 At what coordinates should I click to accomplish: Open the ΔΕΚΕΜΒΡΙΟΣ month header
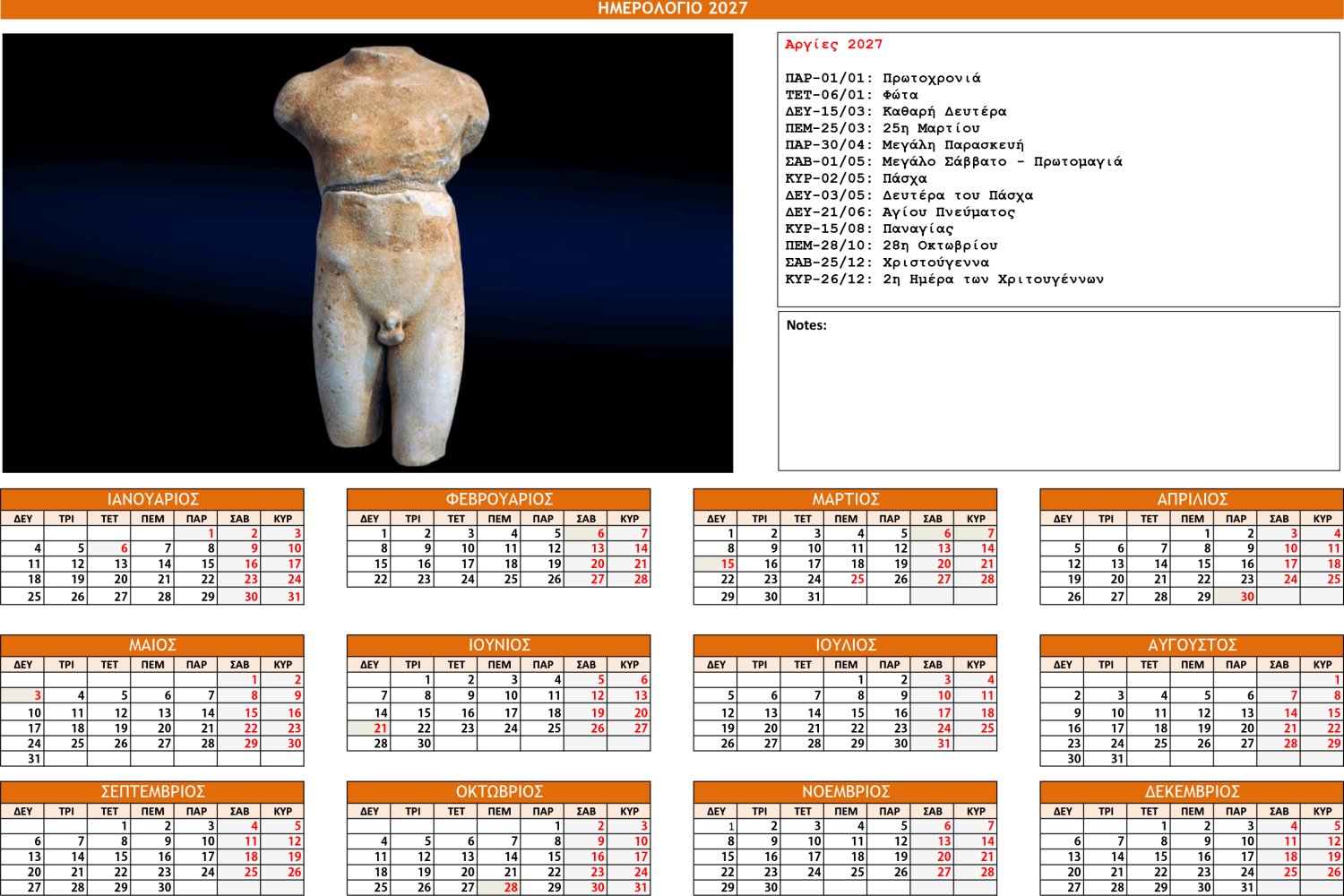click(1192, 792)
